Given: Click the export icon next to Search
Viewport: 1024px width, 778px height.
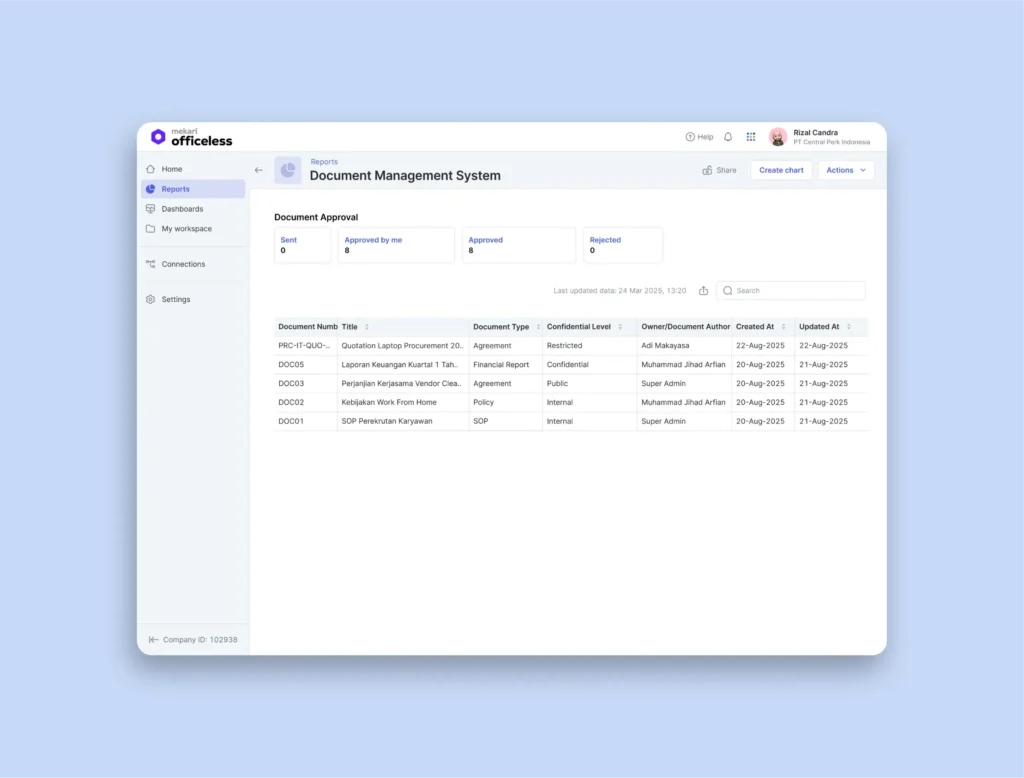Looking at the screenshot, I should point(704,290).
